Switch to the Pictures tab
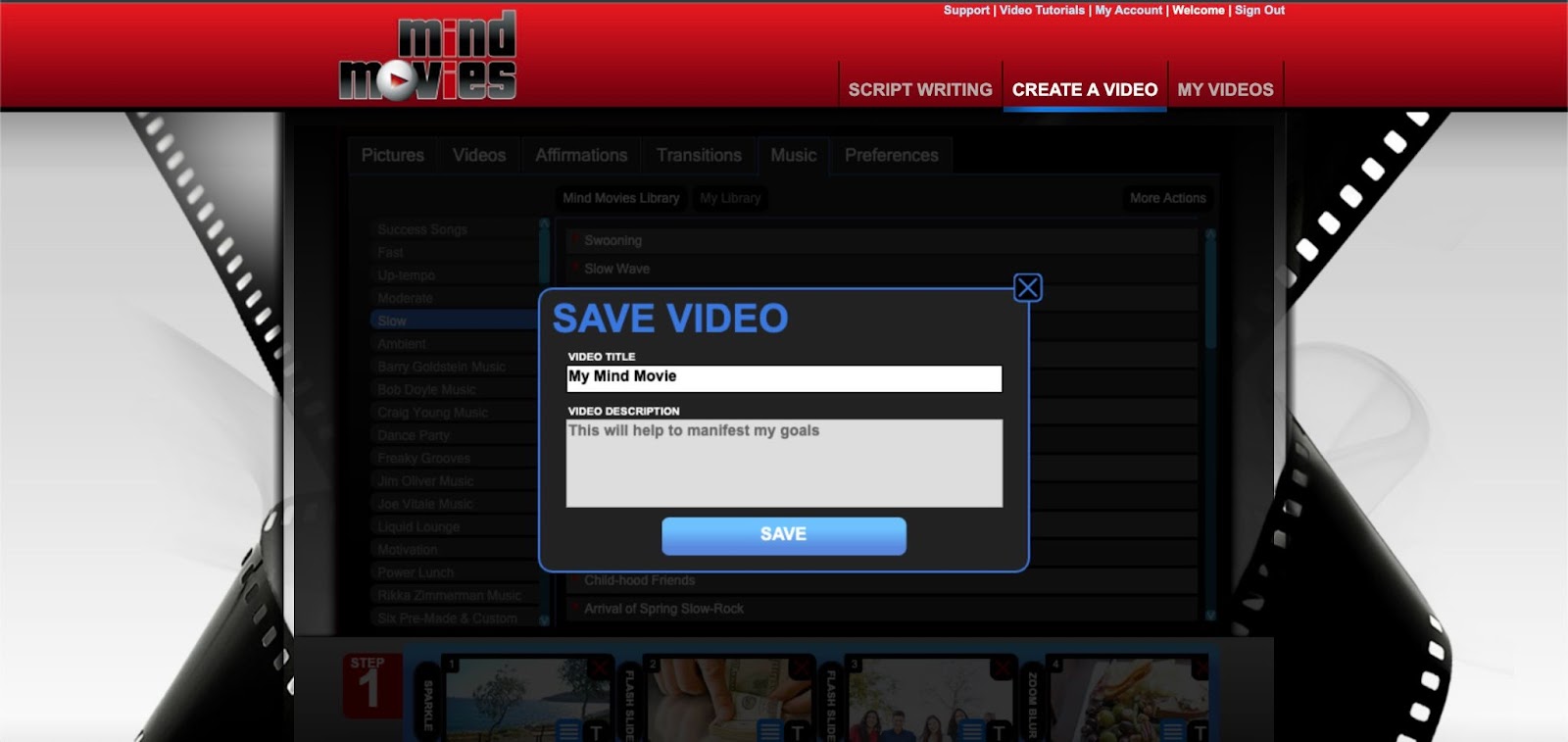Image resolution: width=1568 pixels, height=742 pixels. [x=393, y=155]
